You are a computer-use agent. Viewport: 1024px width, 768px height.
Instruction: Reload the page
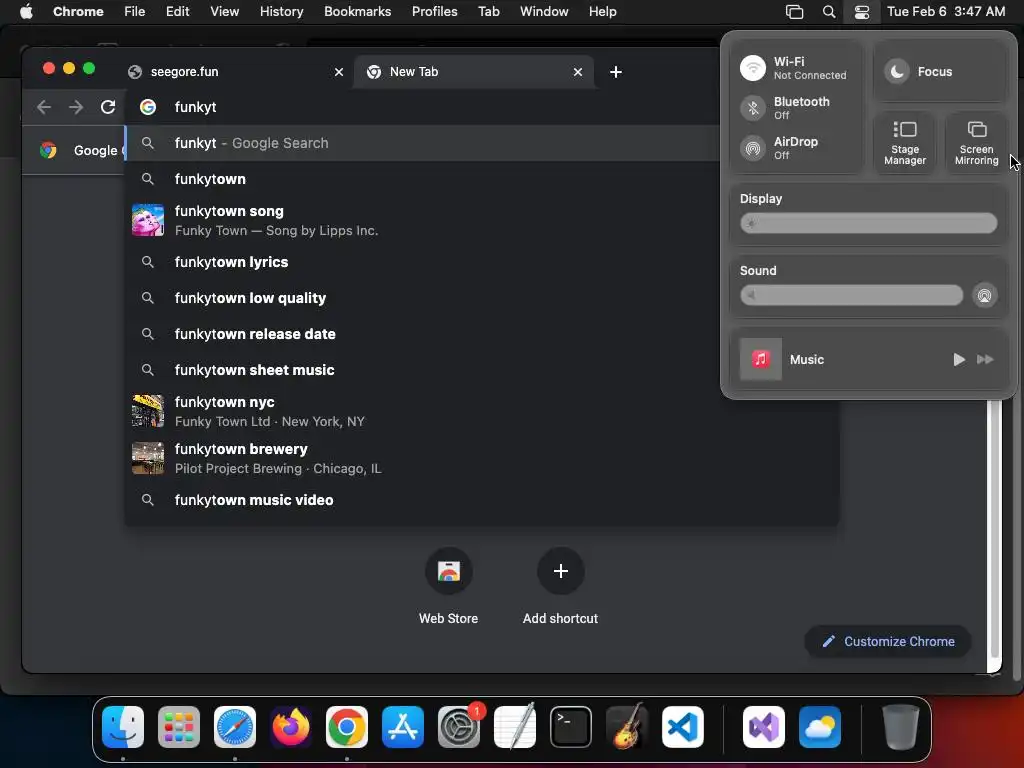click(x=108, y=107)
